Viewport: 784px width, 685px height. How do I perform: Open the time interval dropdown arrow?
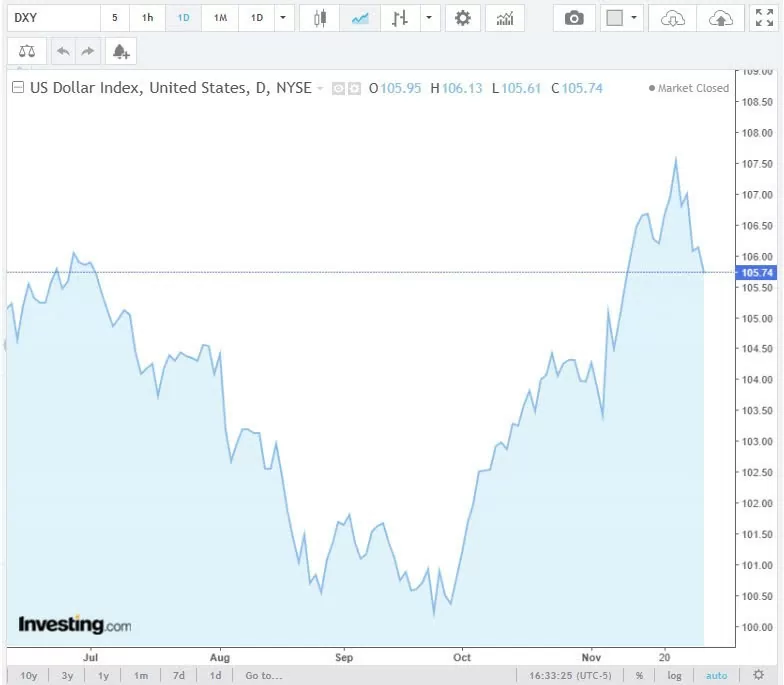click(284, 18)
